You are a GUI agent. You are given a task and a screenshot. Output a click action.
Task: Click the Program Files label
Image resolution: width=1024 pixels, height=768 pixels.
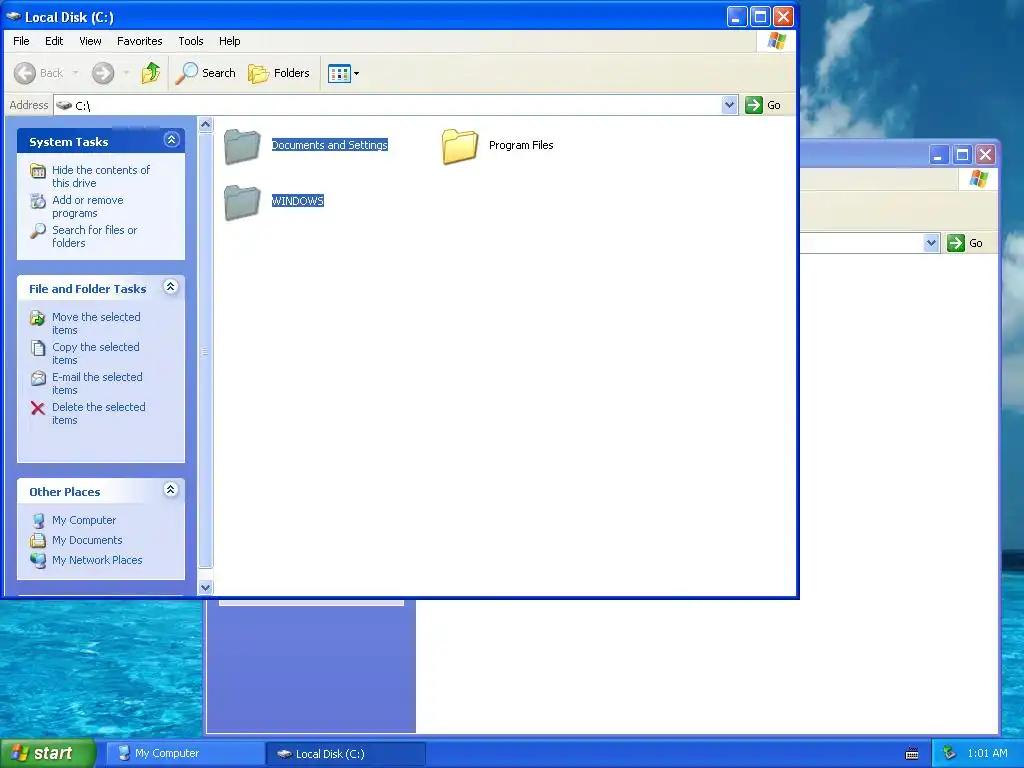(521, 145)
